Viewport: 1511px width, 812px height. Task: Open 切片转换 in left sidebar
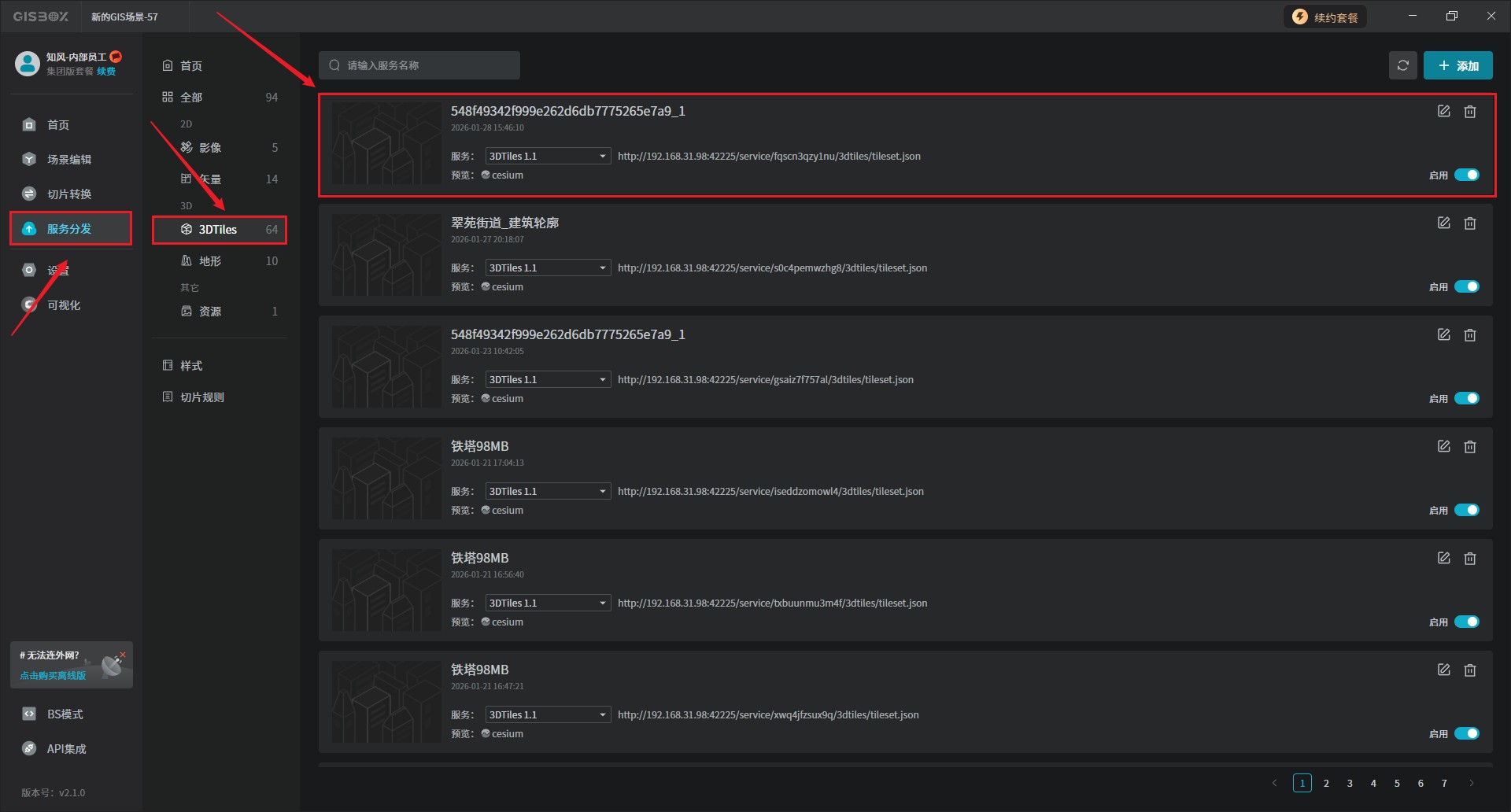click(x=68, y=194)
